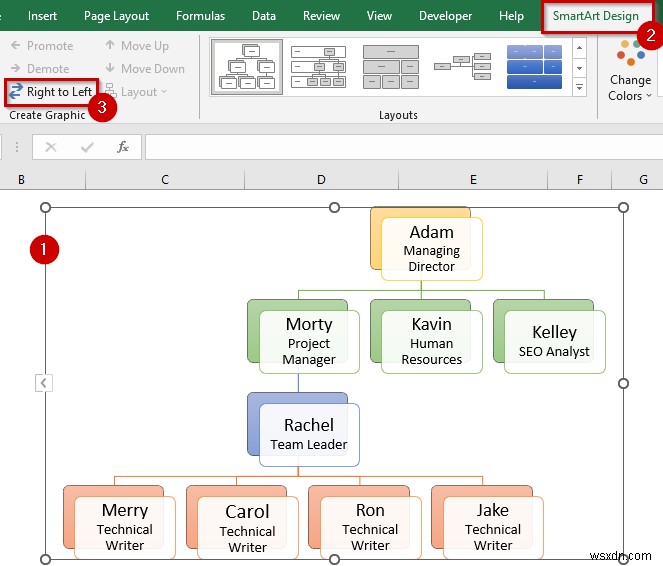663x566 pixels.
Task: Choose the Organization Chart layout thumbnail
Action: [x=247, y=67]
